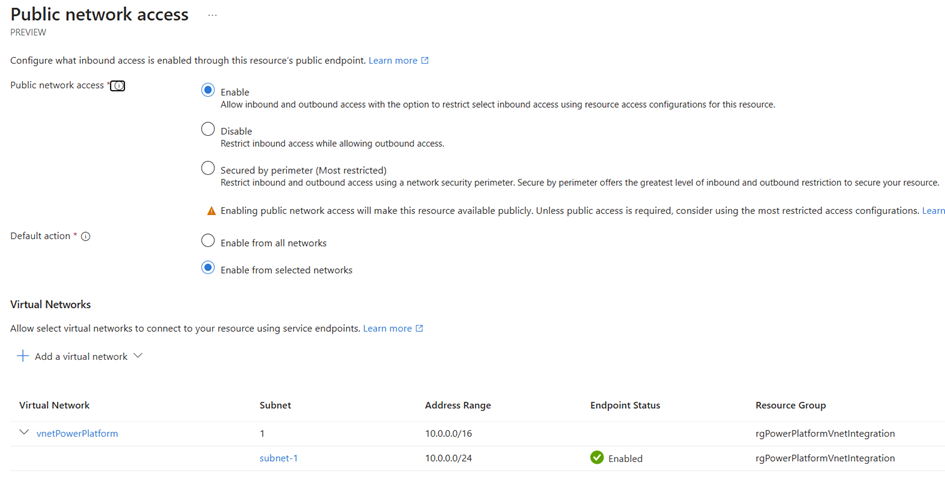Open the Add a virtual network dropdown arrow

coord(137,356)
